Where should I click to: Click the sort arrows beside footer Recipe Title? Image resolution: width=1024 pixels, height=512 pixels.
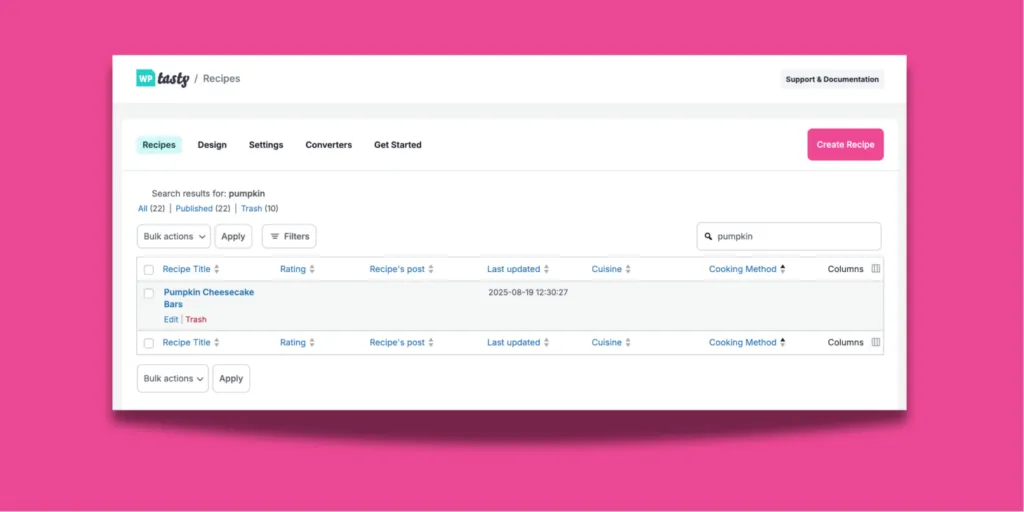tap(217, 343)
